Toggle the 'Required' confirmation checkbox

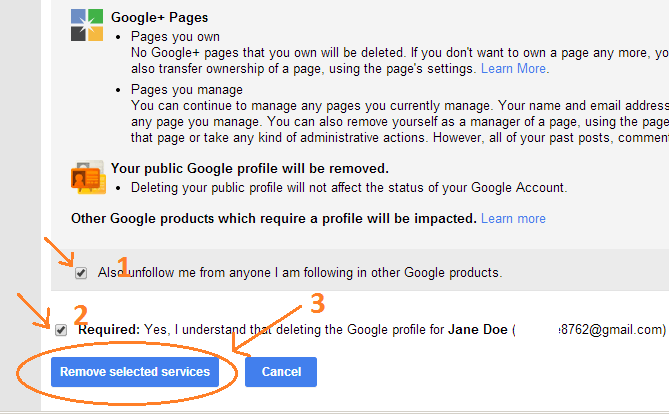(x=61, y=330)
